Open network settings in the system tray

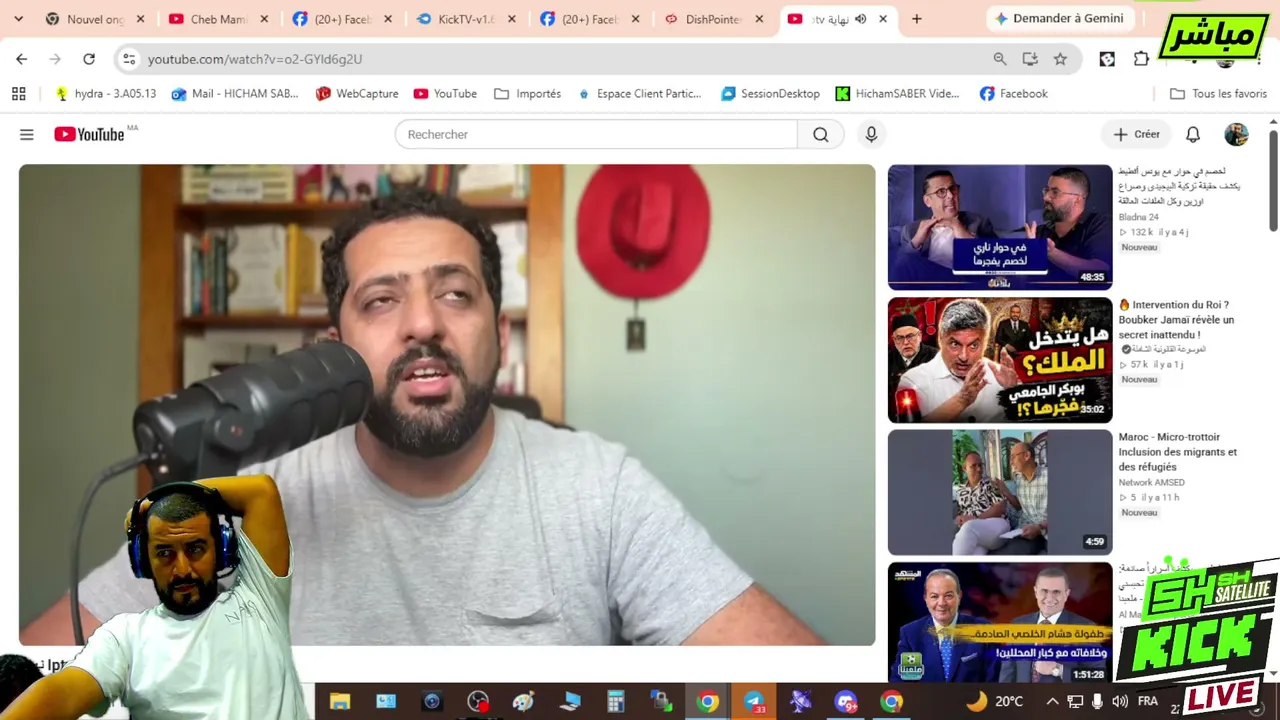1075,702
